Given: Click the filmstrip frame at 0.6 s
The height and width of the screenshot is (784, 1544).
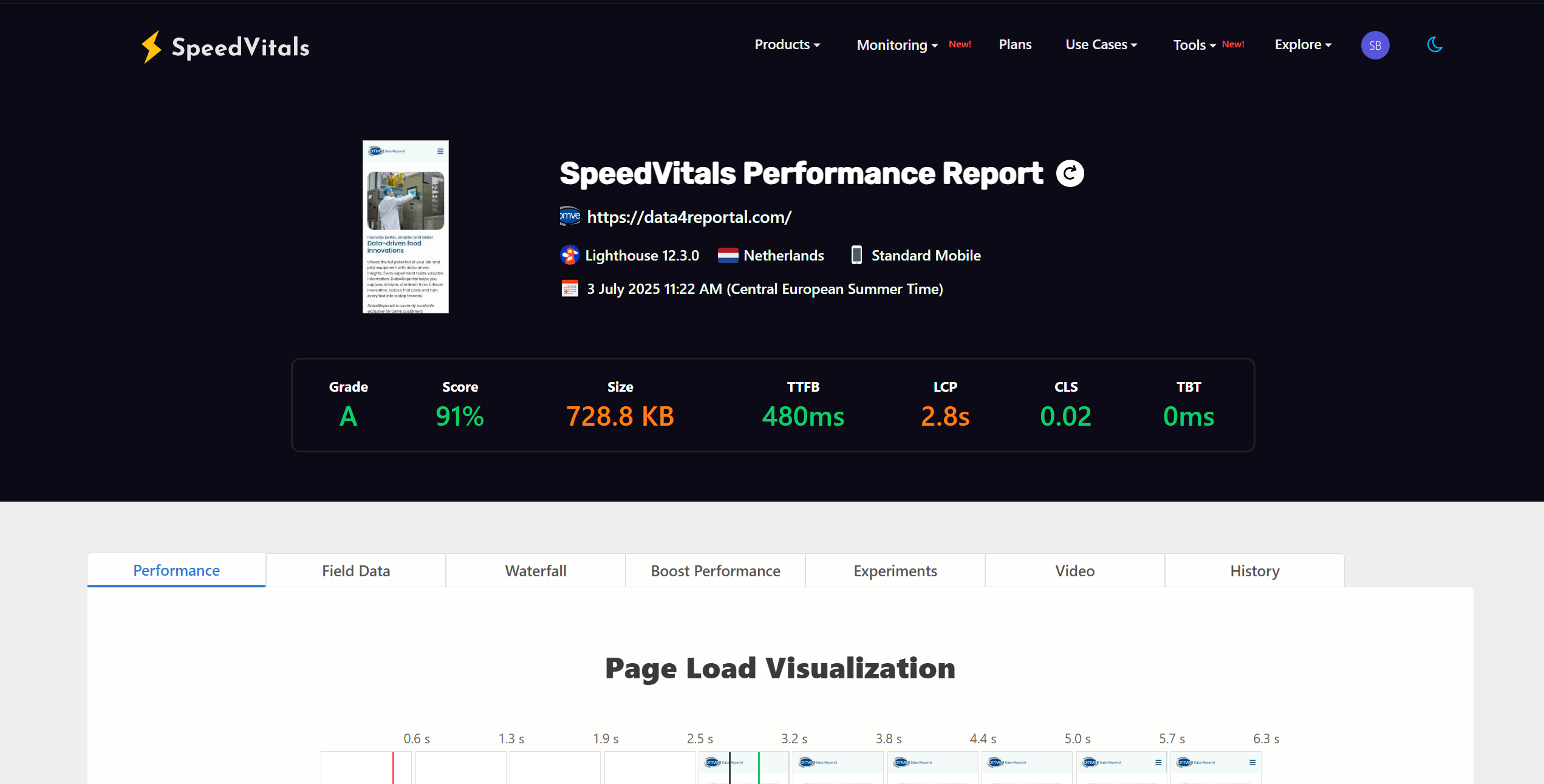Looking at the screenshot, I should 366,768.
